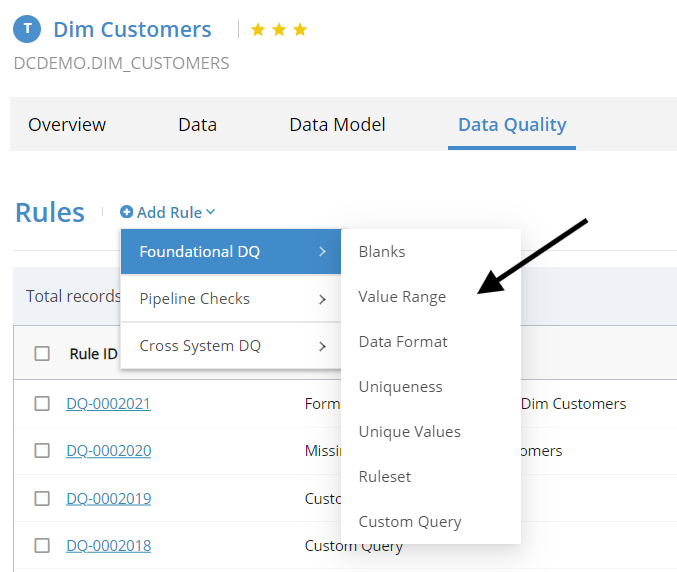Click the Total records label
The width and height of the screenshot is (677, 572).
[x=73, y=296]
